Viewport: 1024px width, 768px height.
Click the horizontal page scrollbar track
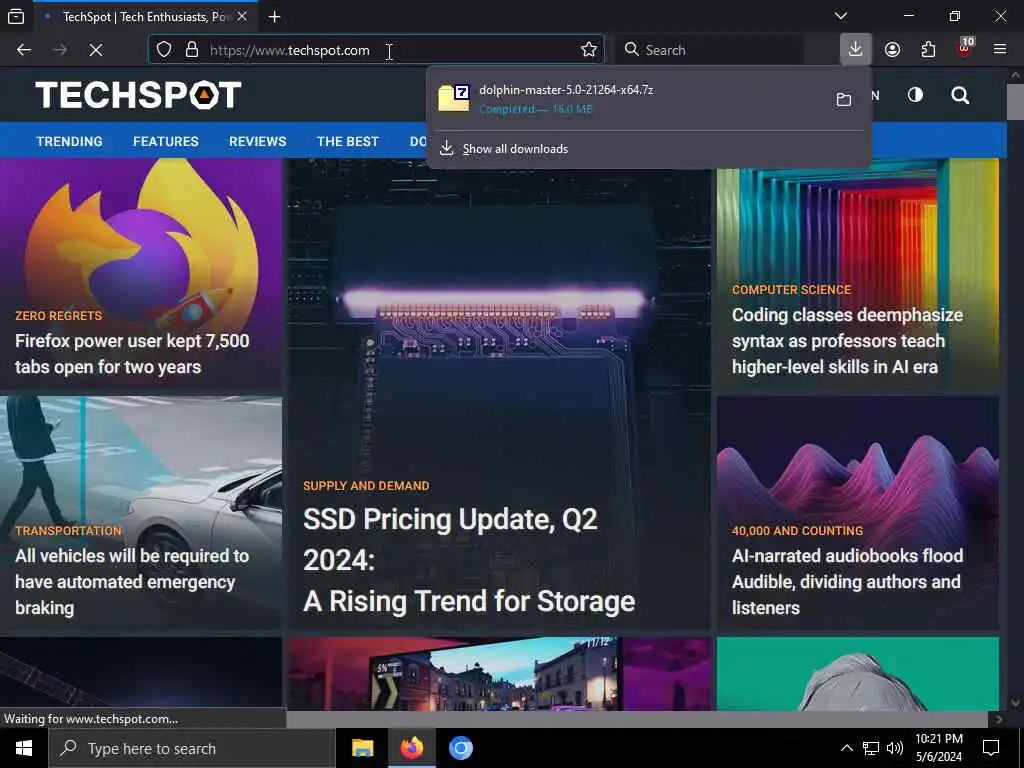coord(637,719)
